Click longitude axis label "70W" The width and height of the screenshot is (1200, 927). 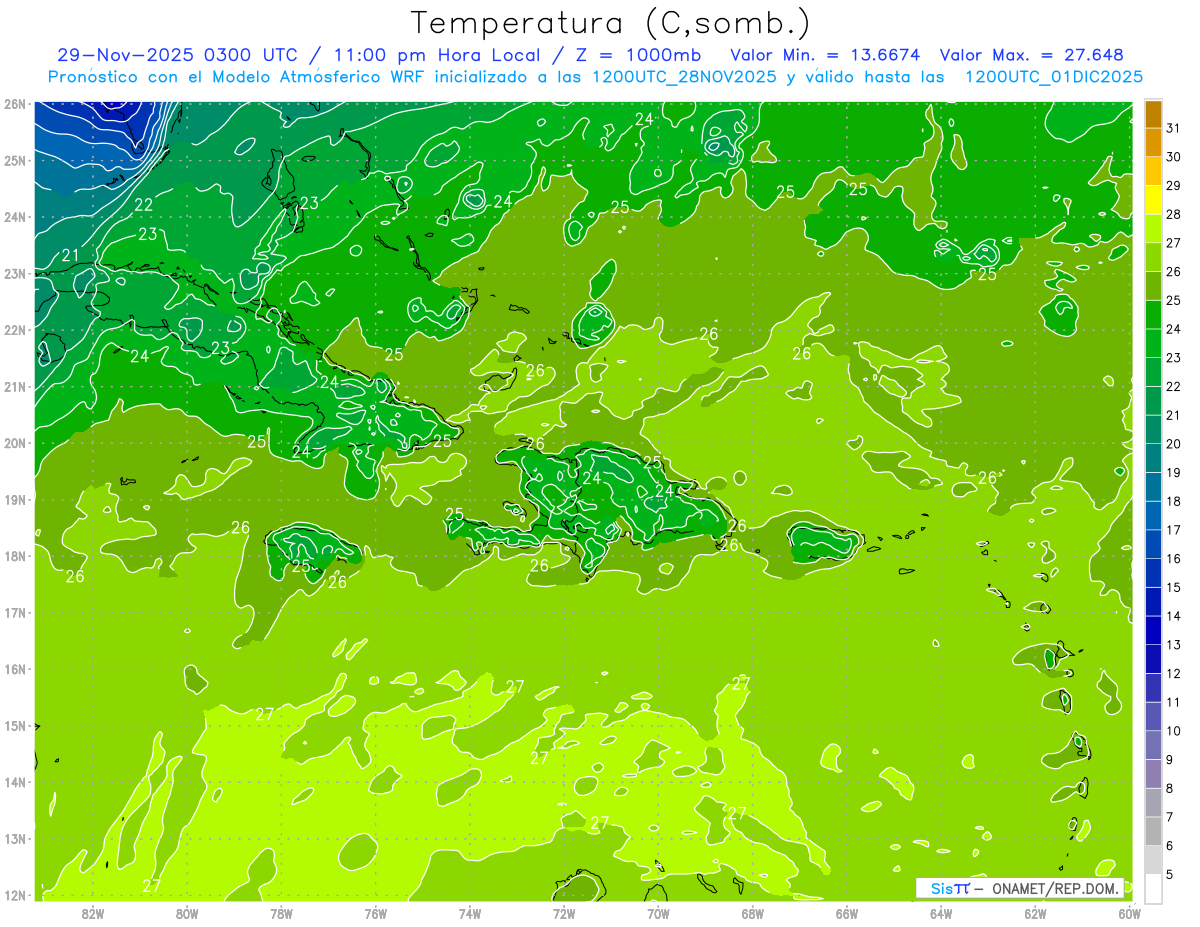point(658,913)
